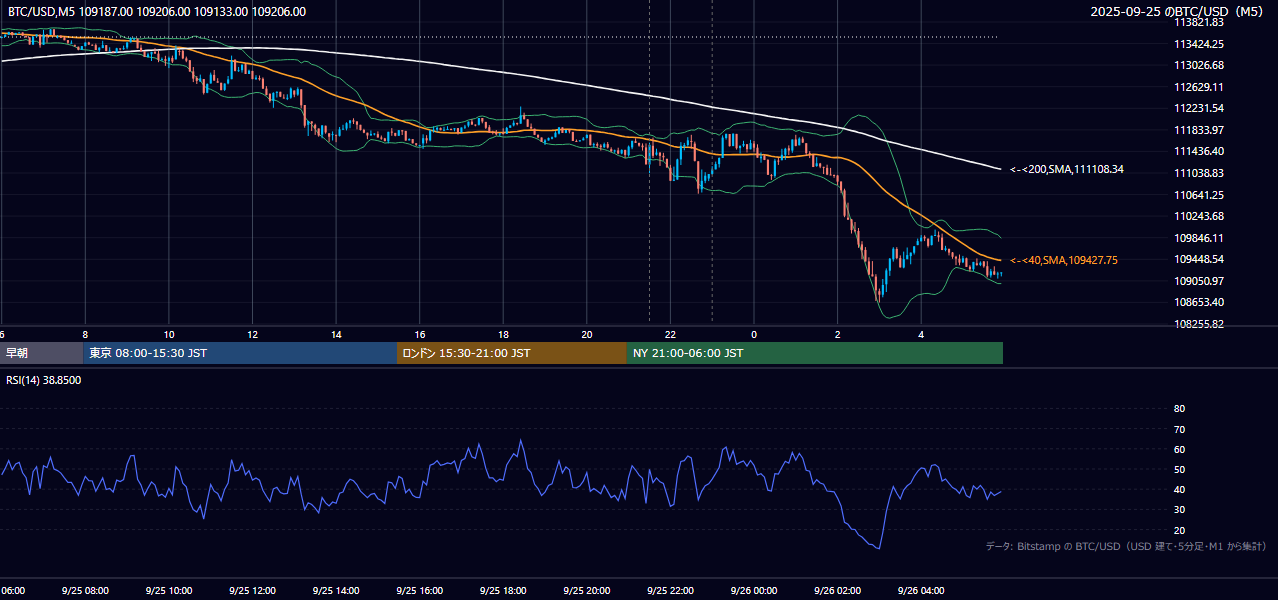This screenshot has height=600, width=1278.
Task: Click price axis label 112629.11
Action: [1199, 87]
